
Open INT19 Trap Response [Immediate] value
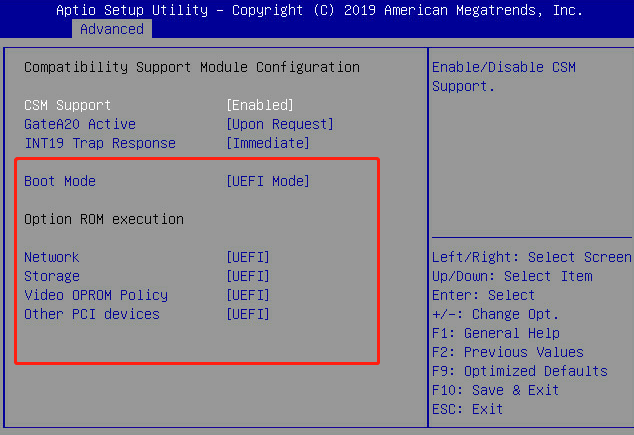pos(268,143)
